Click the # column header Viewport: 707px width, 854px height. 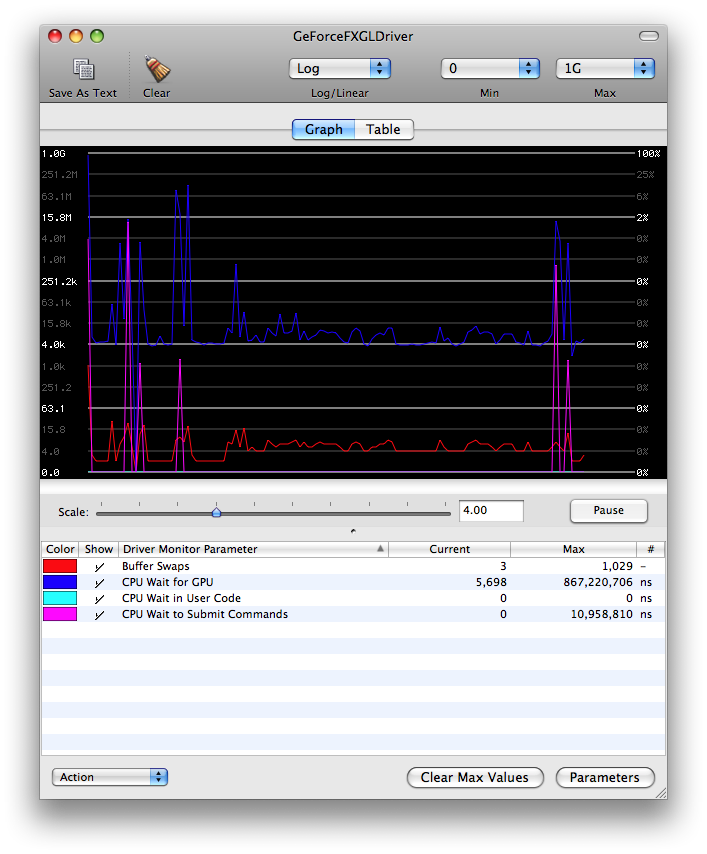point(651,549)
